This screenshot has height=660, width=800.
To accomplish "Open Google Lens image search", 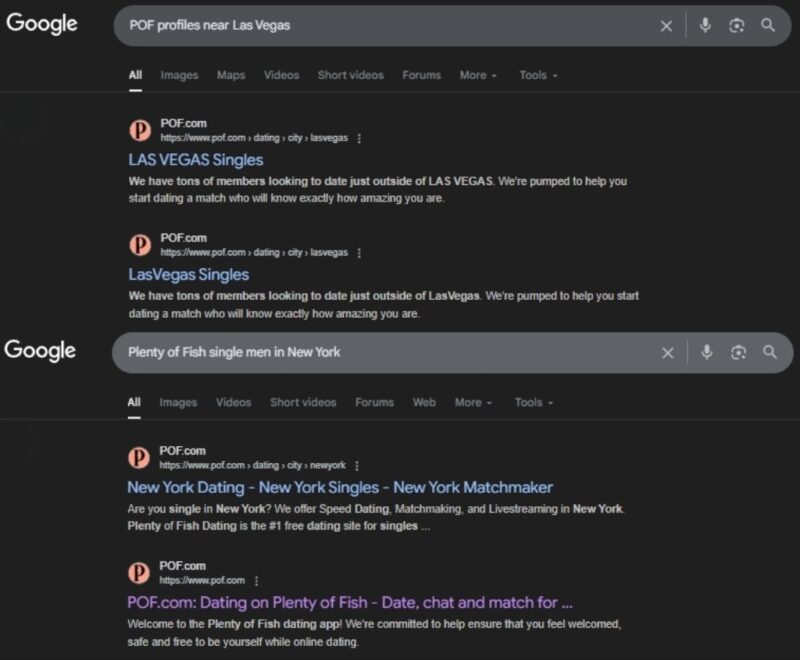I will click(737, 27).
